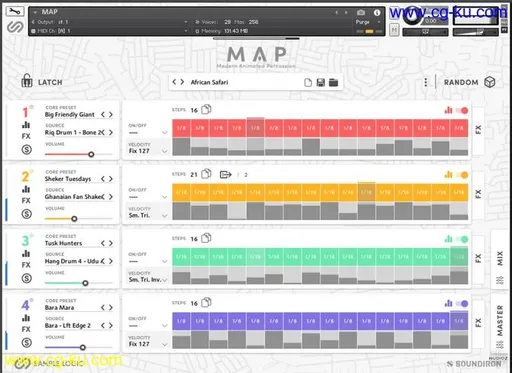Screen dimensions: 512x373
Task: Expand the Purge dropdown menu
Action: 368,22
